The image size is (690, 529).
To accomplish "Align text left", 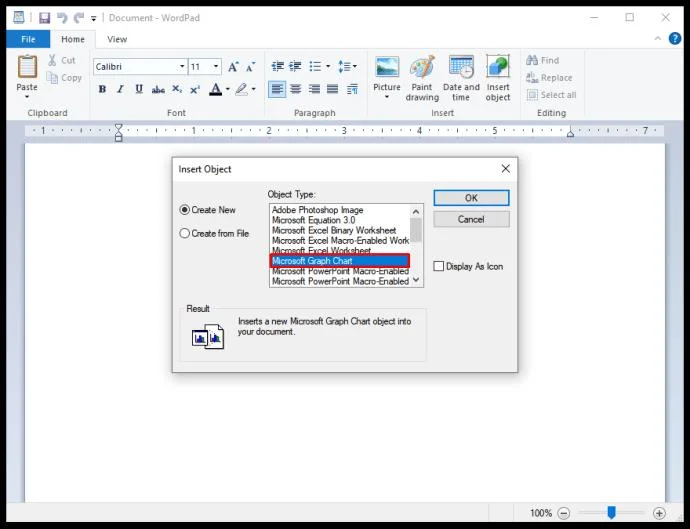I will pyautogui.click(x=277, y=89).
